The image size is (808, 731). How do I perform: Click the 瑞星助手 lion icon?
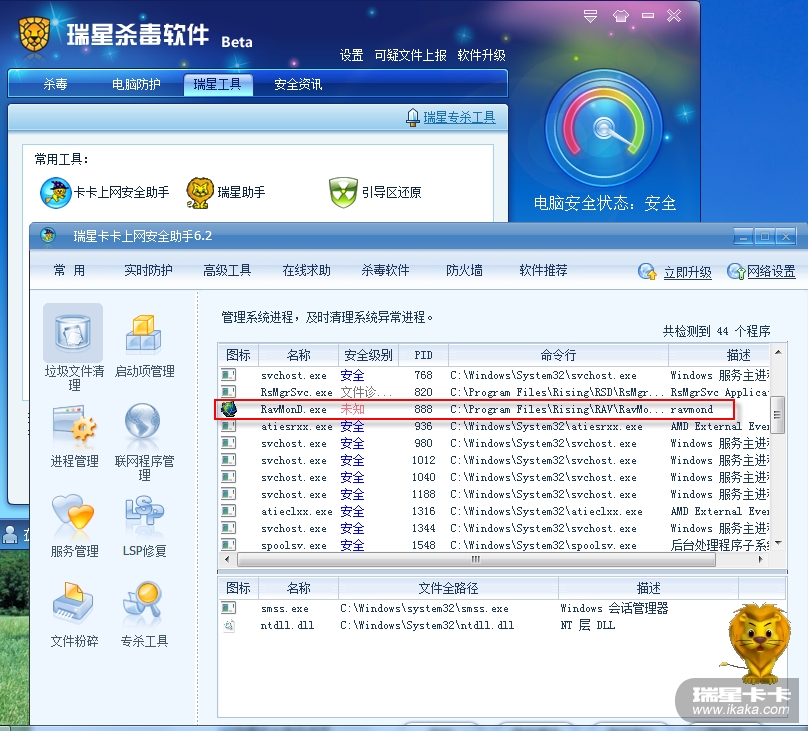tap(200, 193)
